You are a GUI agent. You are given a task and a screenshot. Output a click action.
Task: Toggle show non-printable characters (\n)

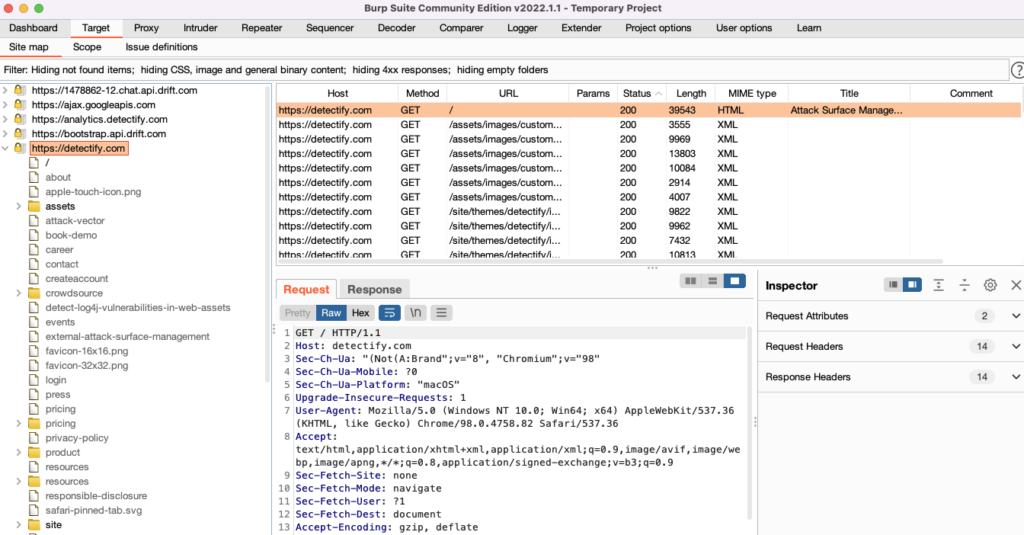(415, 313)
